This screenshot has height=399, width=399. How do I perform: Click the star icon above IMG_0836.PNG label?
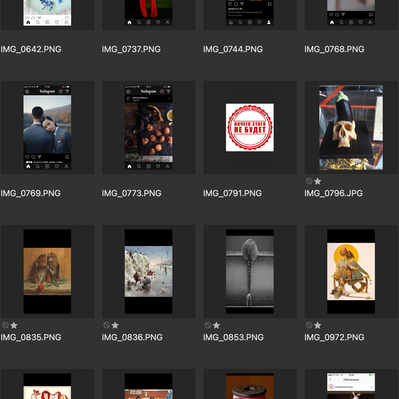[x=115, y=325]
